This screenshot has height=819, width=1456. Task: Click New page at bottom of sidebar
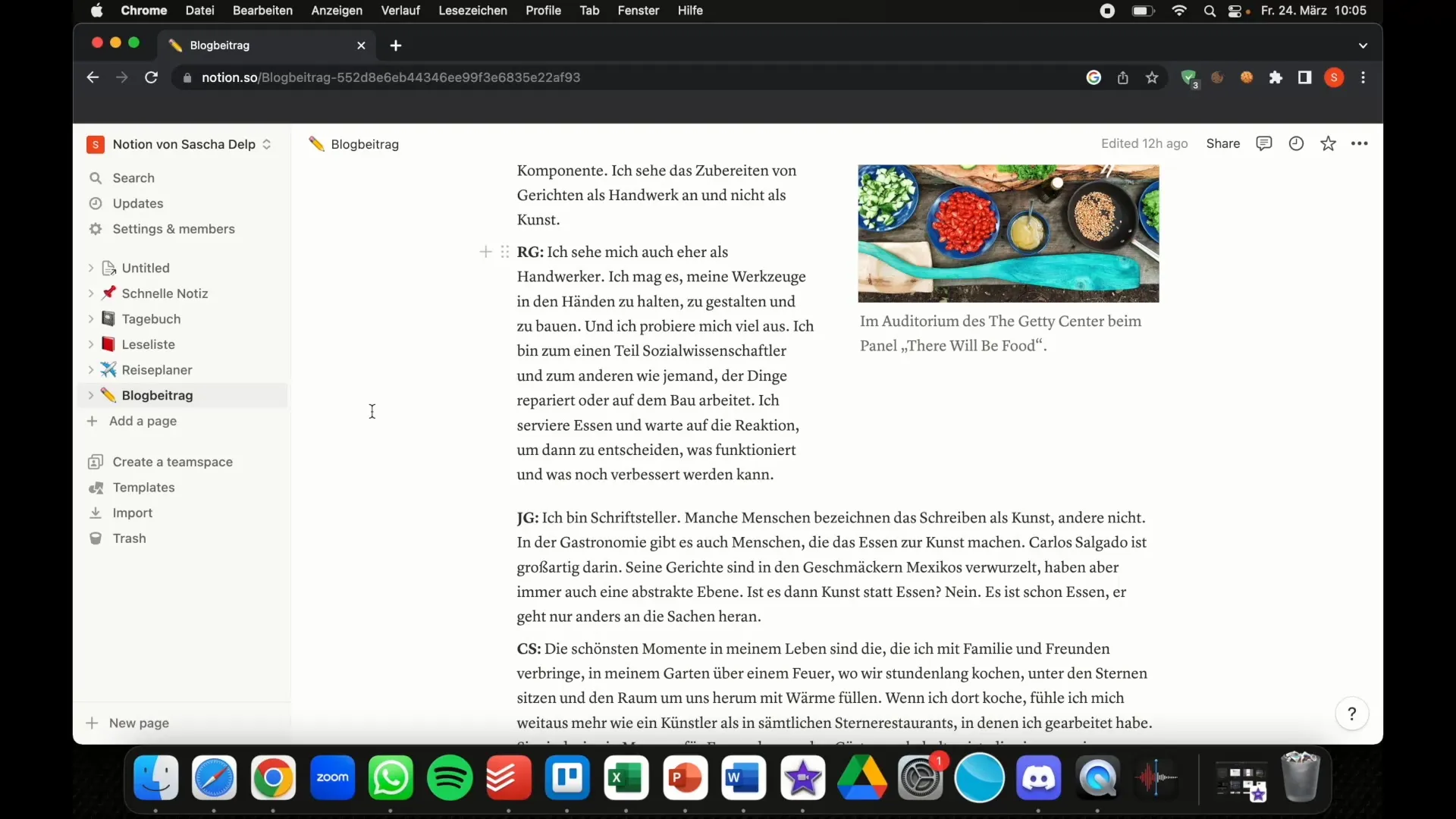tap(139, 723)
